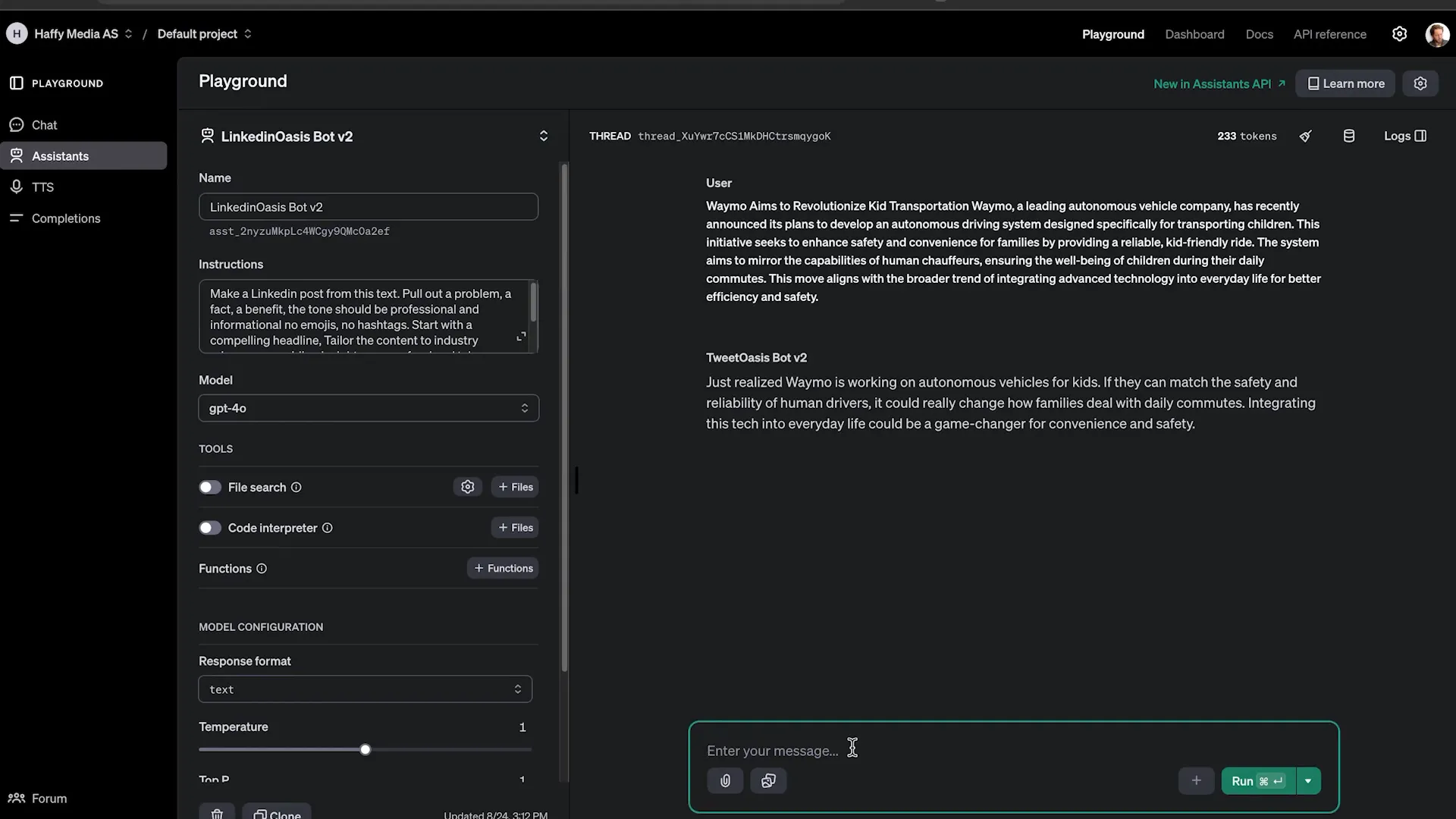1456x819 pixels.
Task: Show Code interpreter info icon
Action: point(328,528)
